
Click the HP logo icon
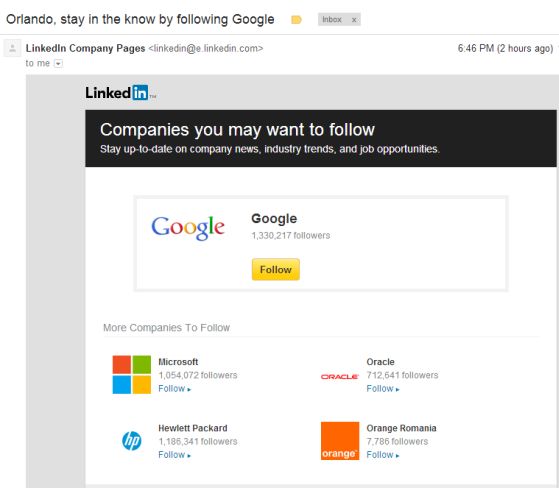[132, 441]
